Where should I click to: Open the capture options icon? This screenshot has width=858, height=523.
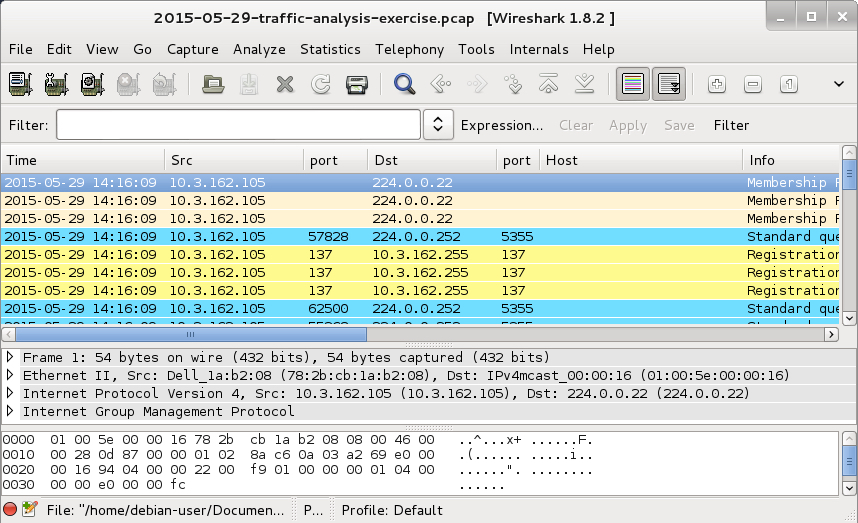(56, 84)
